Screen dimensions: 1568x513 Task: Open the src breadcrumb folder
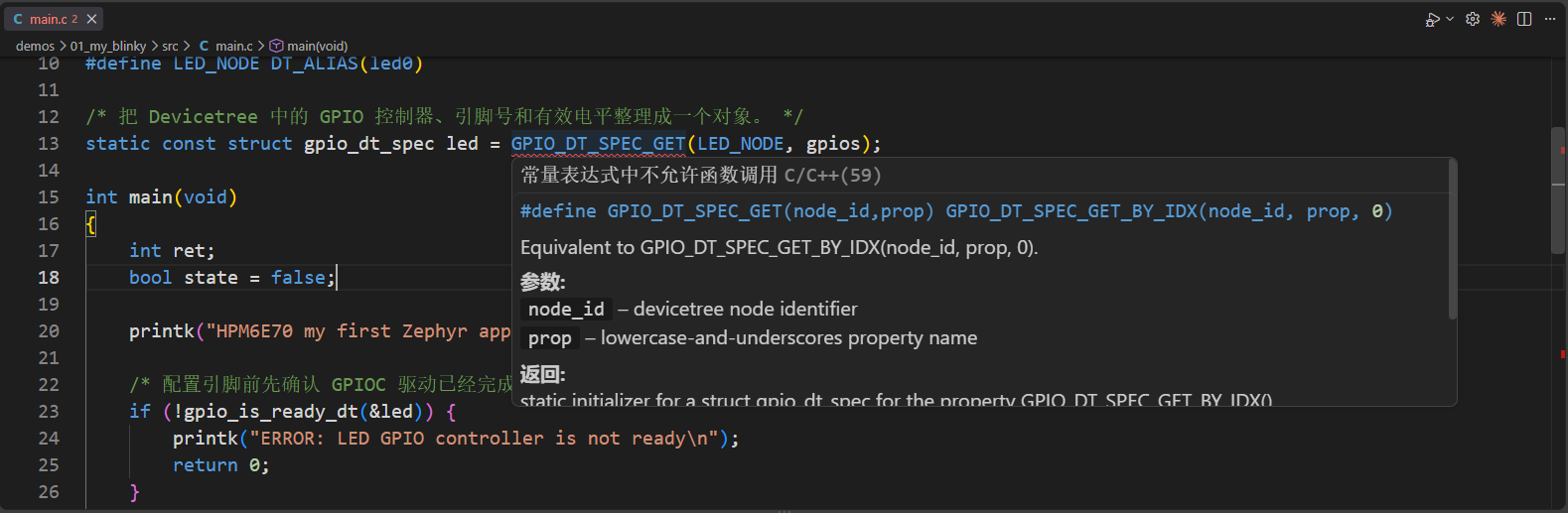click(x=170, y=46)
